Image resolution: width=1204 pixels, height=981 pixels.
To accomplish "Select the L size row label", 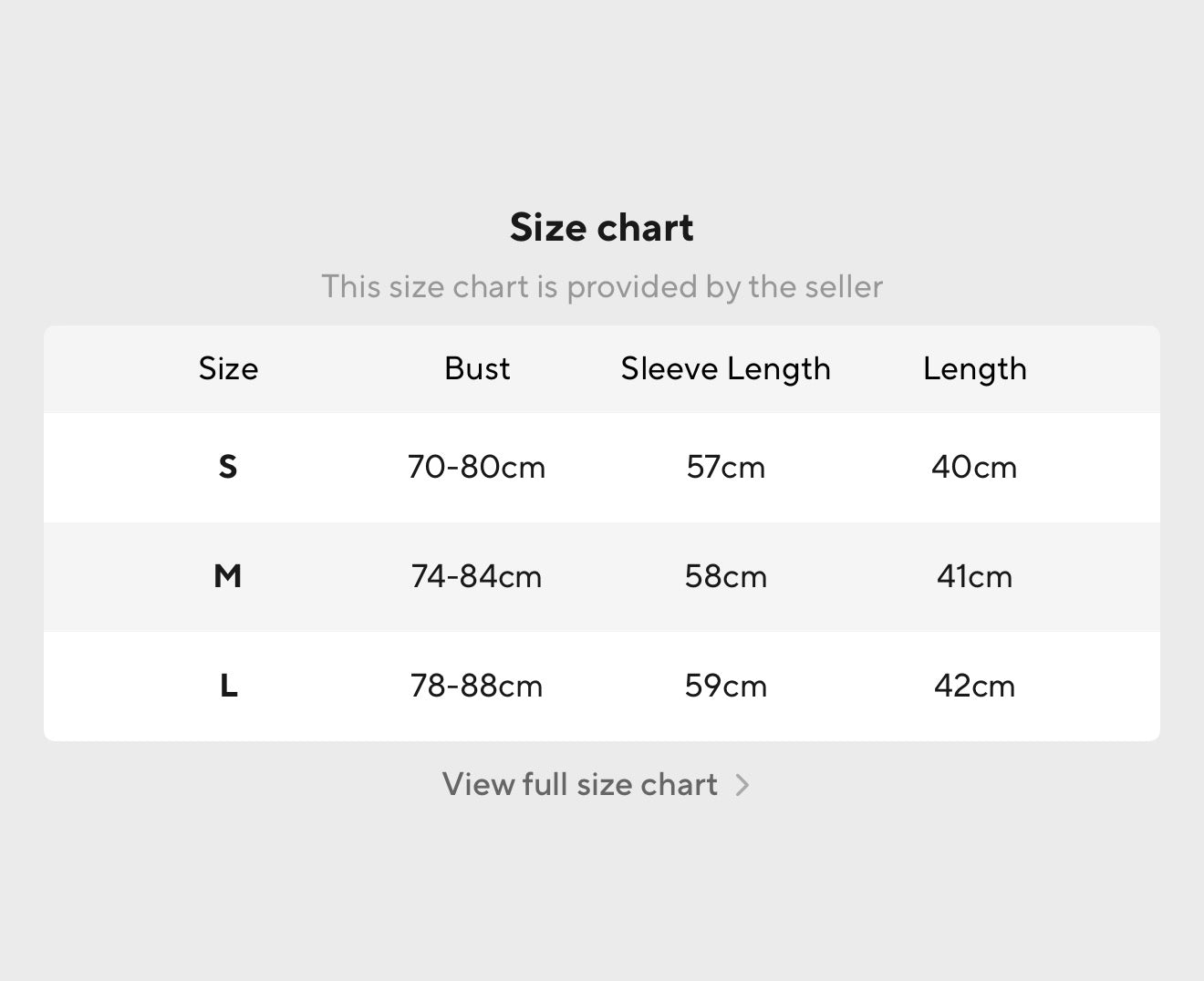I will (228, 686).
